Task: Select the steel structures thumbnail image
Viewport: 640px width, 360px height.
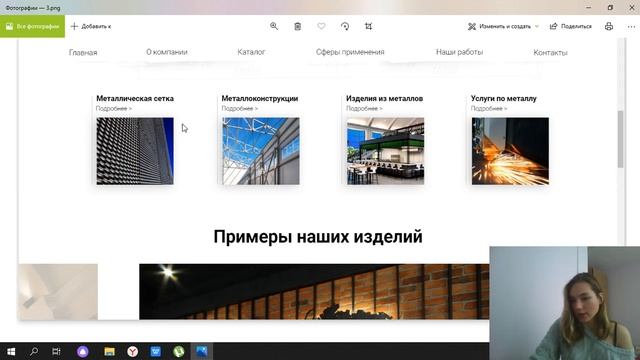Action: [261, 151]
